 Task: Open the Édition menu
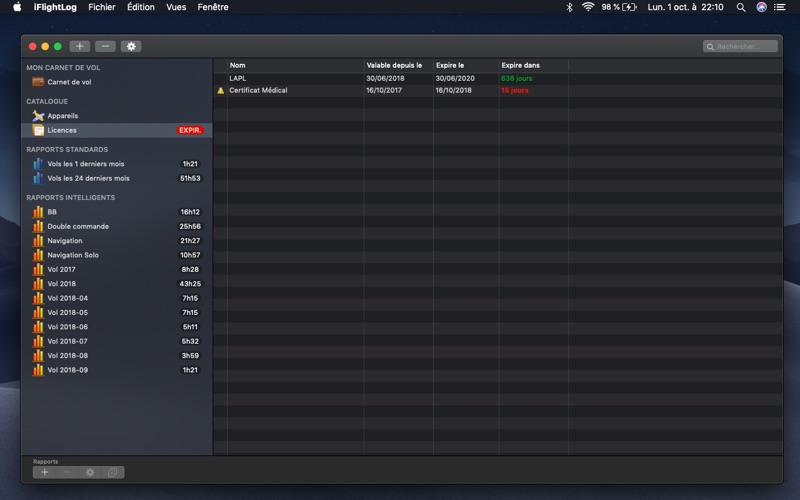[x=141, y=7]
